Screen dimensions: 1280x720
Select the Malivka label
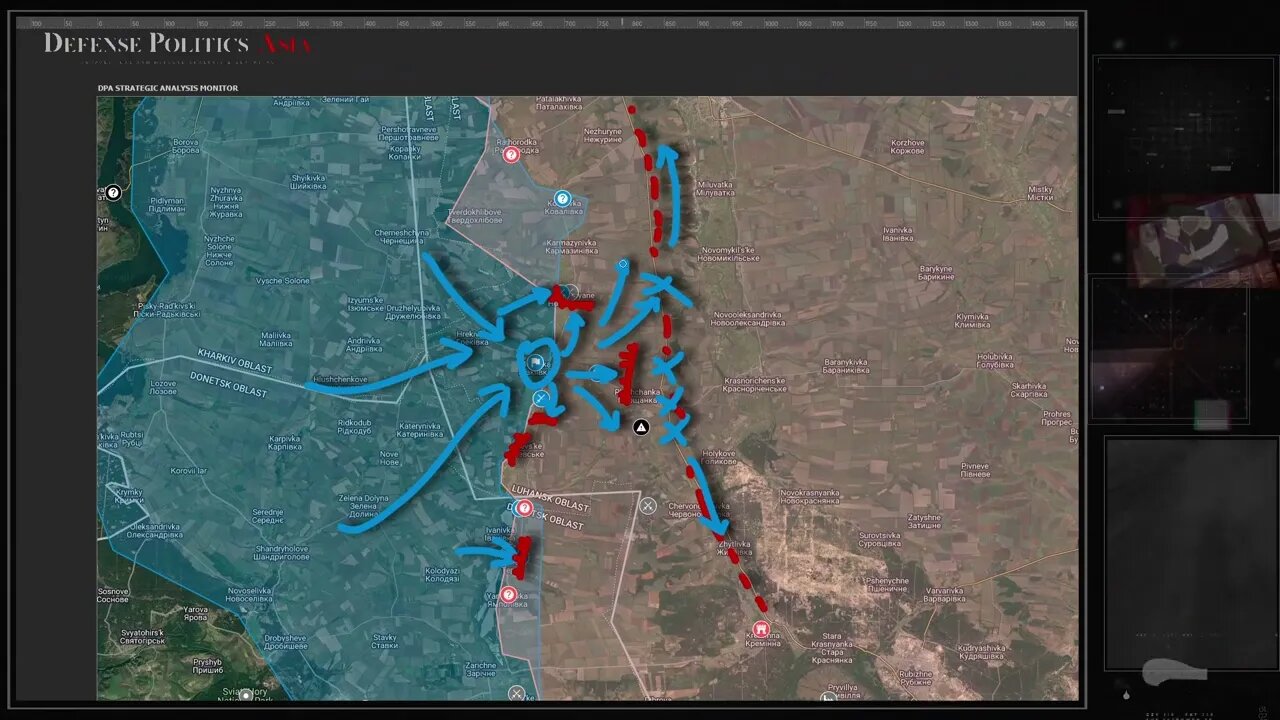click(x=275, y=338)
